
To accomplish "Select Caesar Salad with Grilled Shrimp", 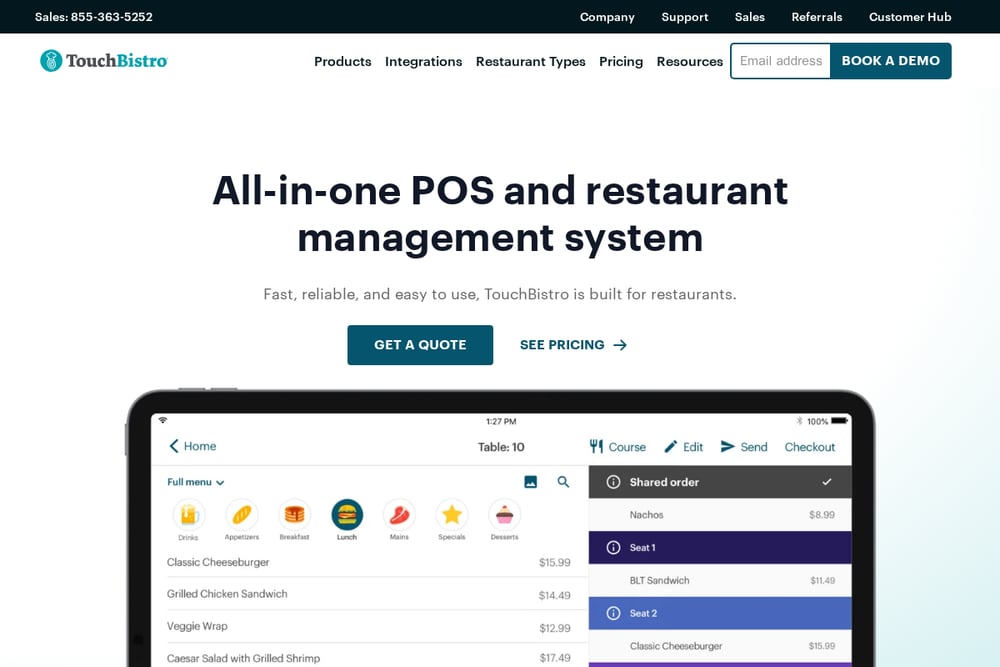I will pos(369,657).
